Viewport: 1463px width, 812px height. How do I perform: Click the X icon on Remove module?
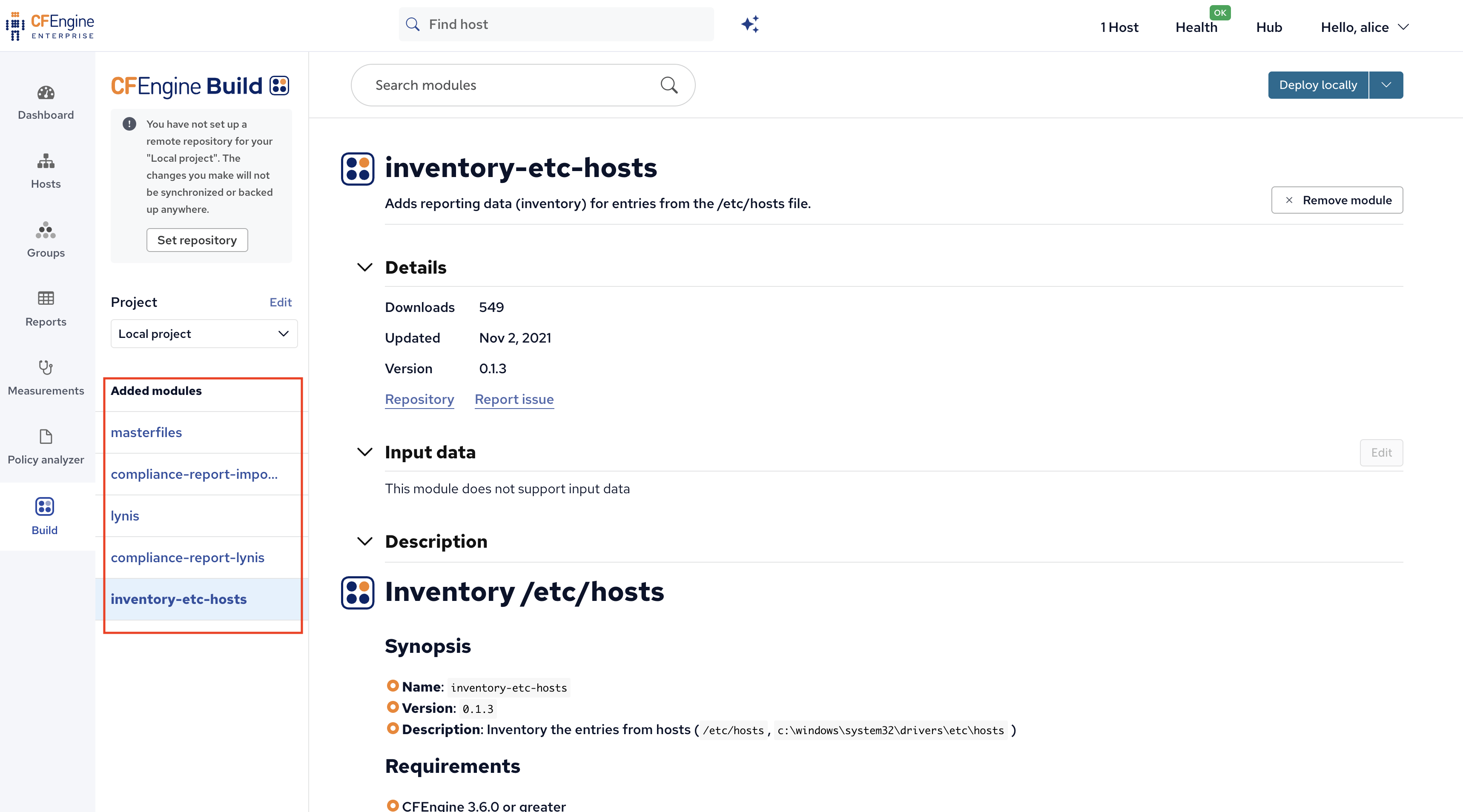(x=1289, y=200)
